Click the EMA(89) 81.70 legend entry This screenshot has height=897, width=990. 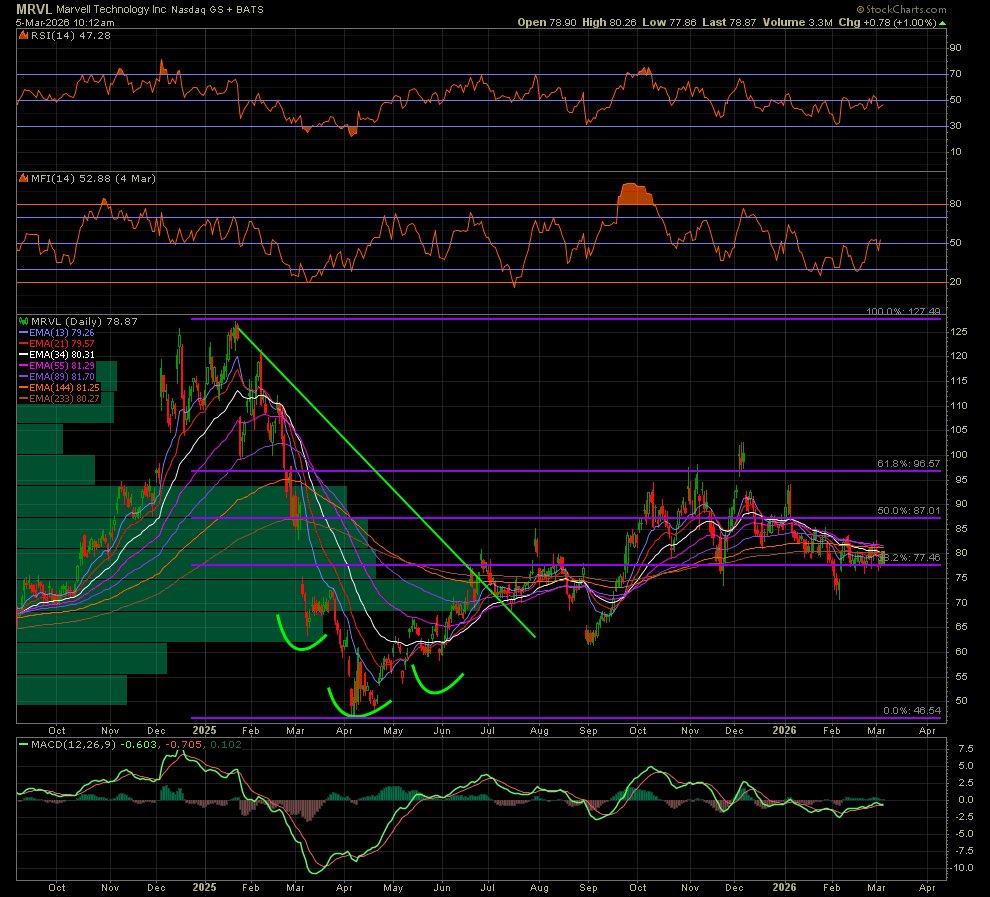(57, 377)
